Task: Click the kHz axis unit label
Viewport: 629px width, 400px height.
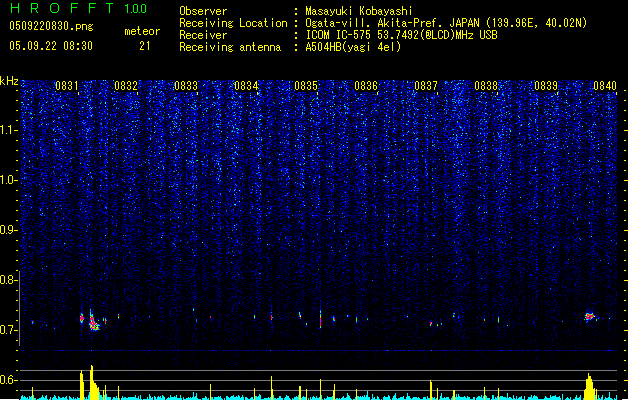Action: [9, 81]
